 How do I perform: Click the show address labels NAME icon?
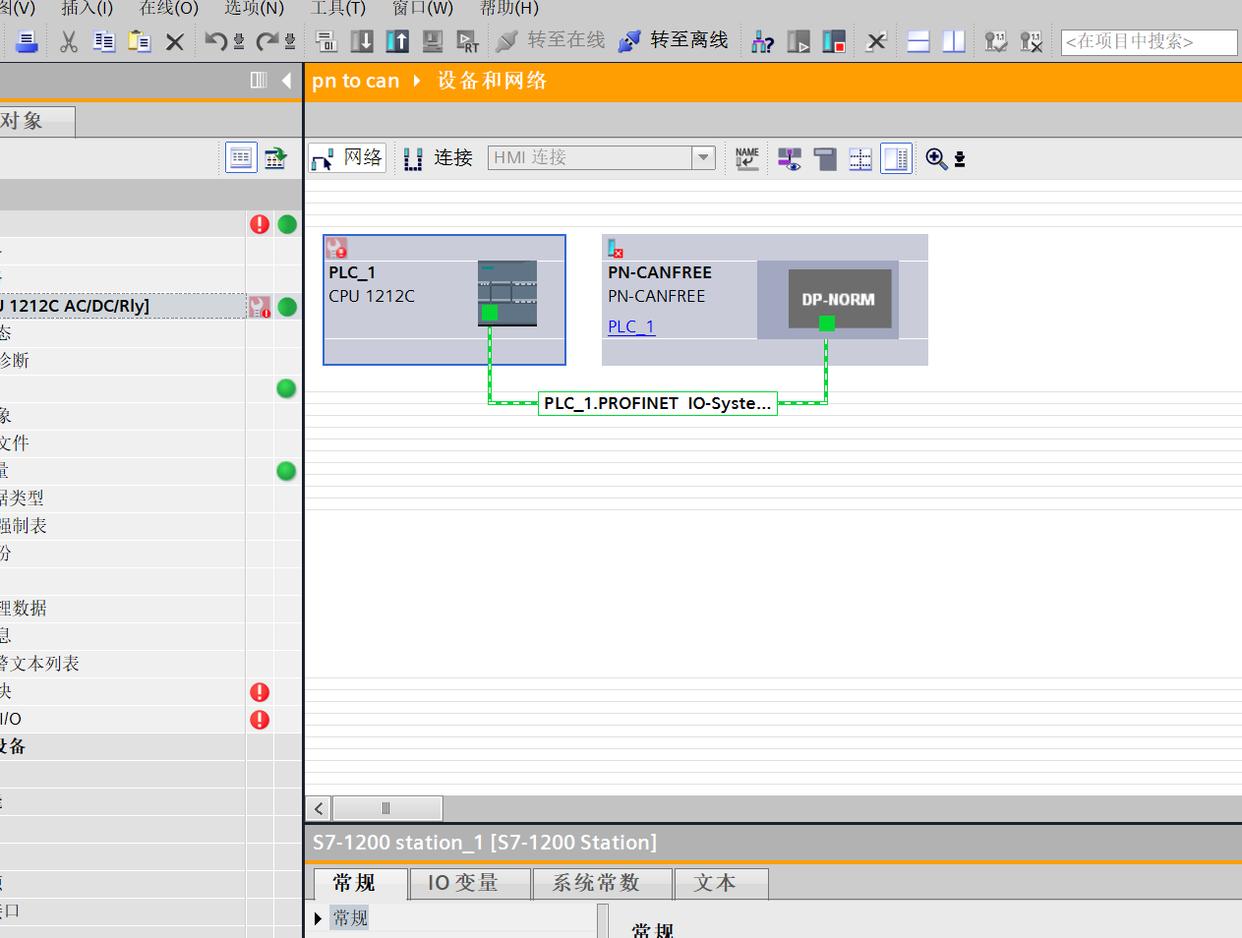747,158
